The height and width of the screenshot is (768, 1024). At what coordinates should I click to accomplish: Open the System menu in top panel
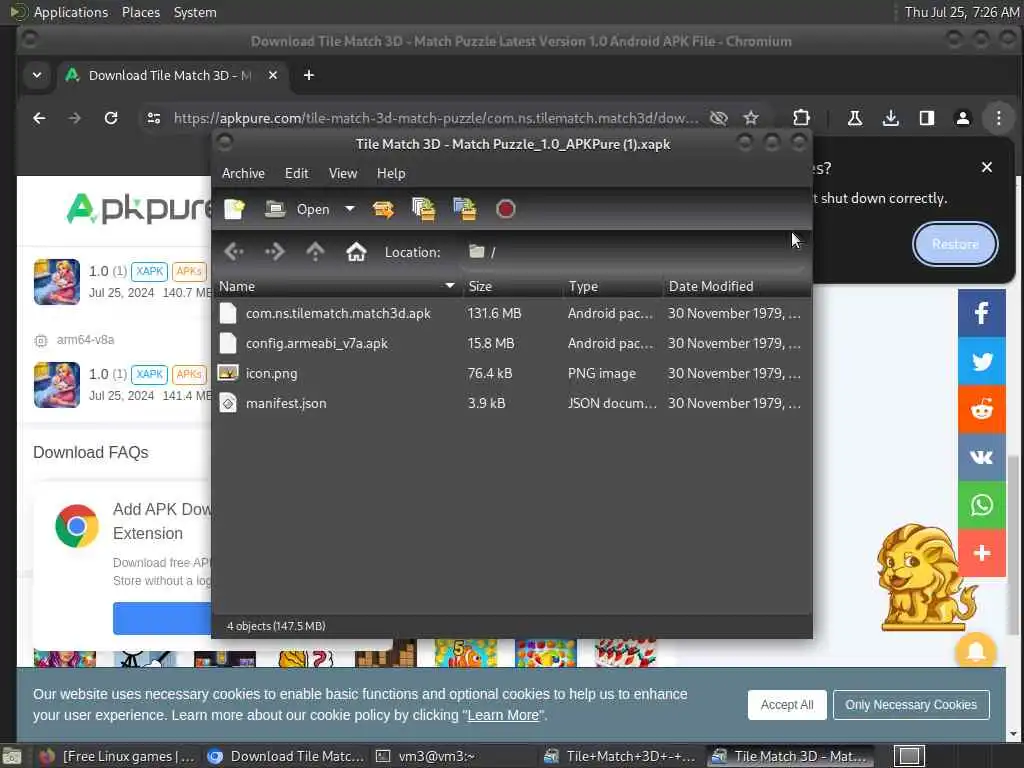point(195,12)
